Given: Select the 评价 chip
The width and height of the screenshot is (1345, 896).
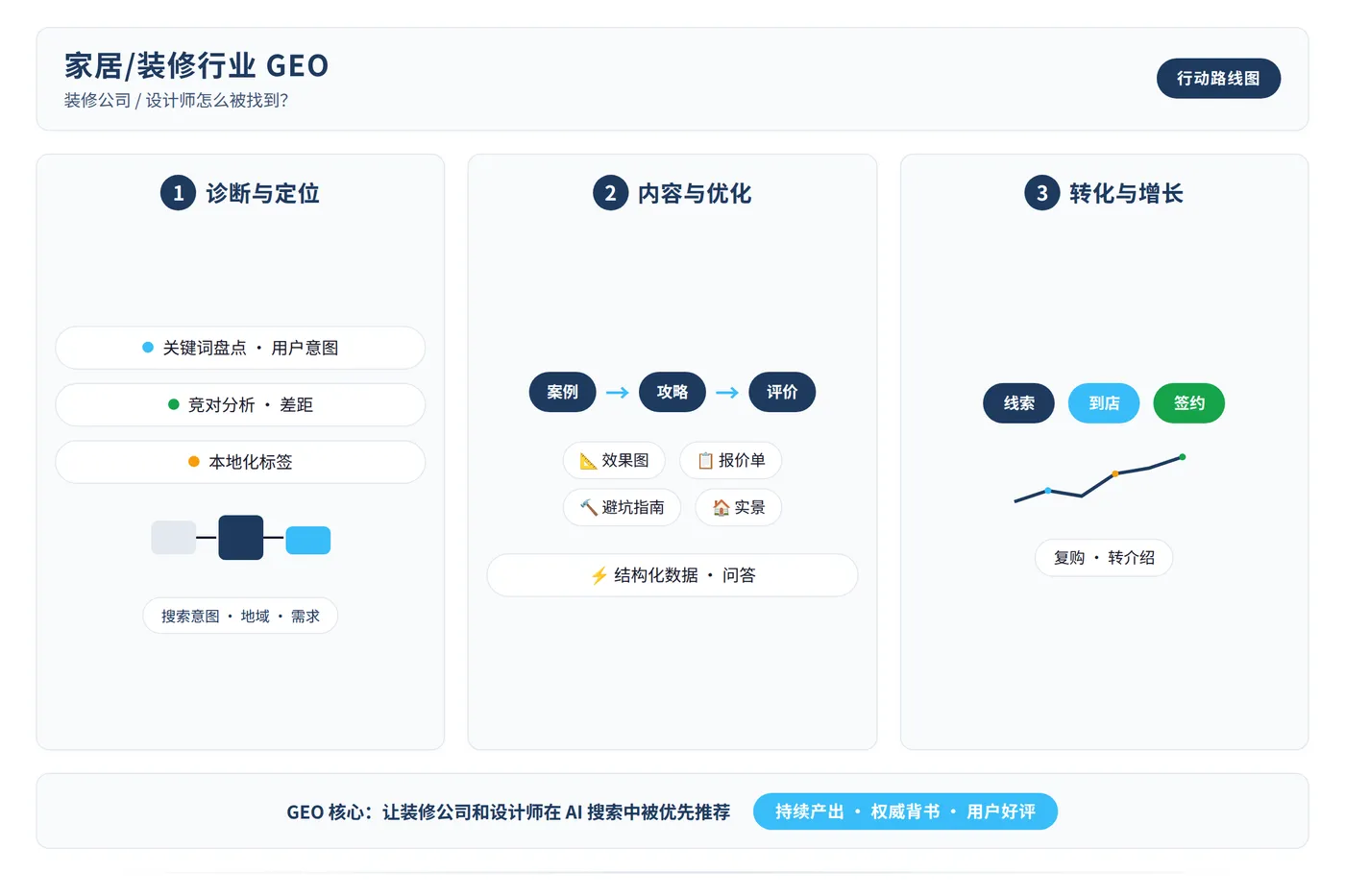Looking at the screenshot, I should coord(782,392).
